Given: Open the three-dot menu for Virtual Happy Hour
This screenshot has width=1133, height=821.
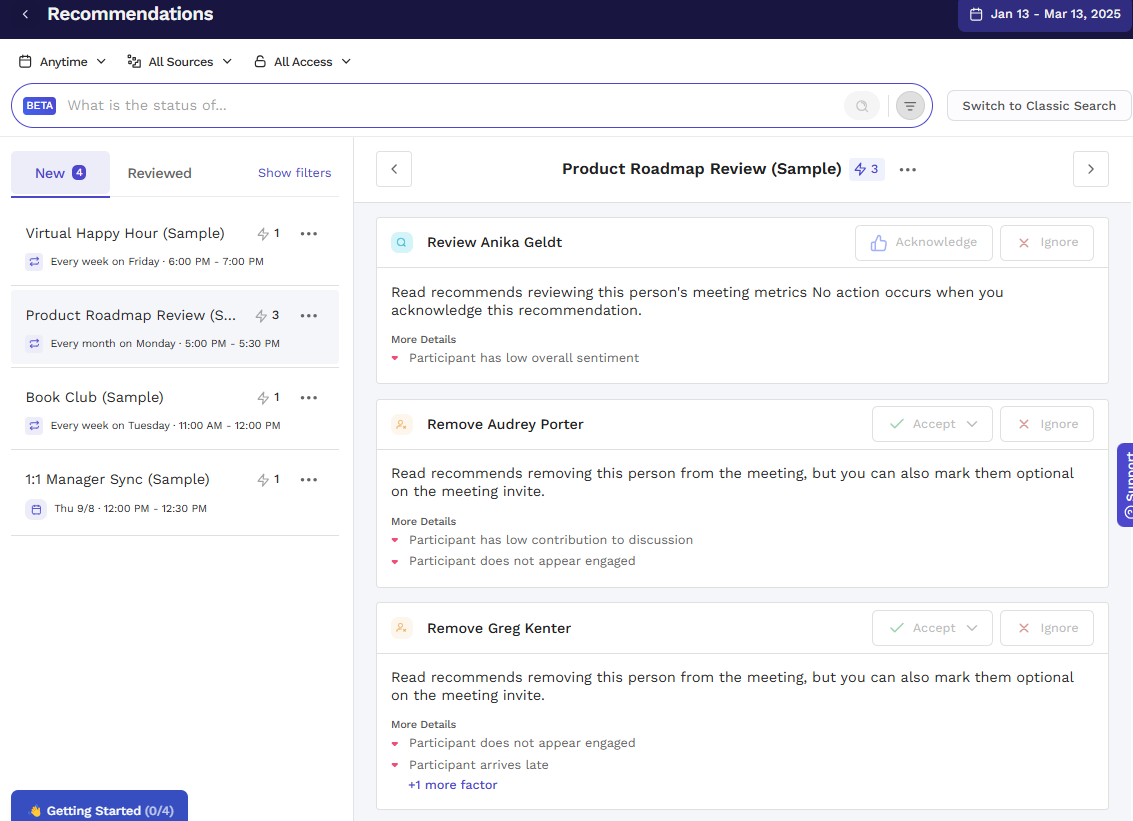Looking at the screenshot, I should coord(308,233).
